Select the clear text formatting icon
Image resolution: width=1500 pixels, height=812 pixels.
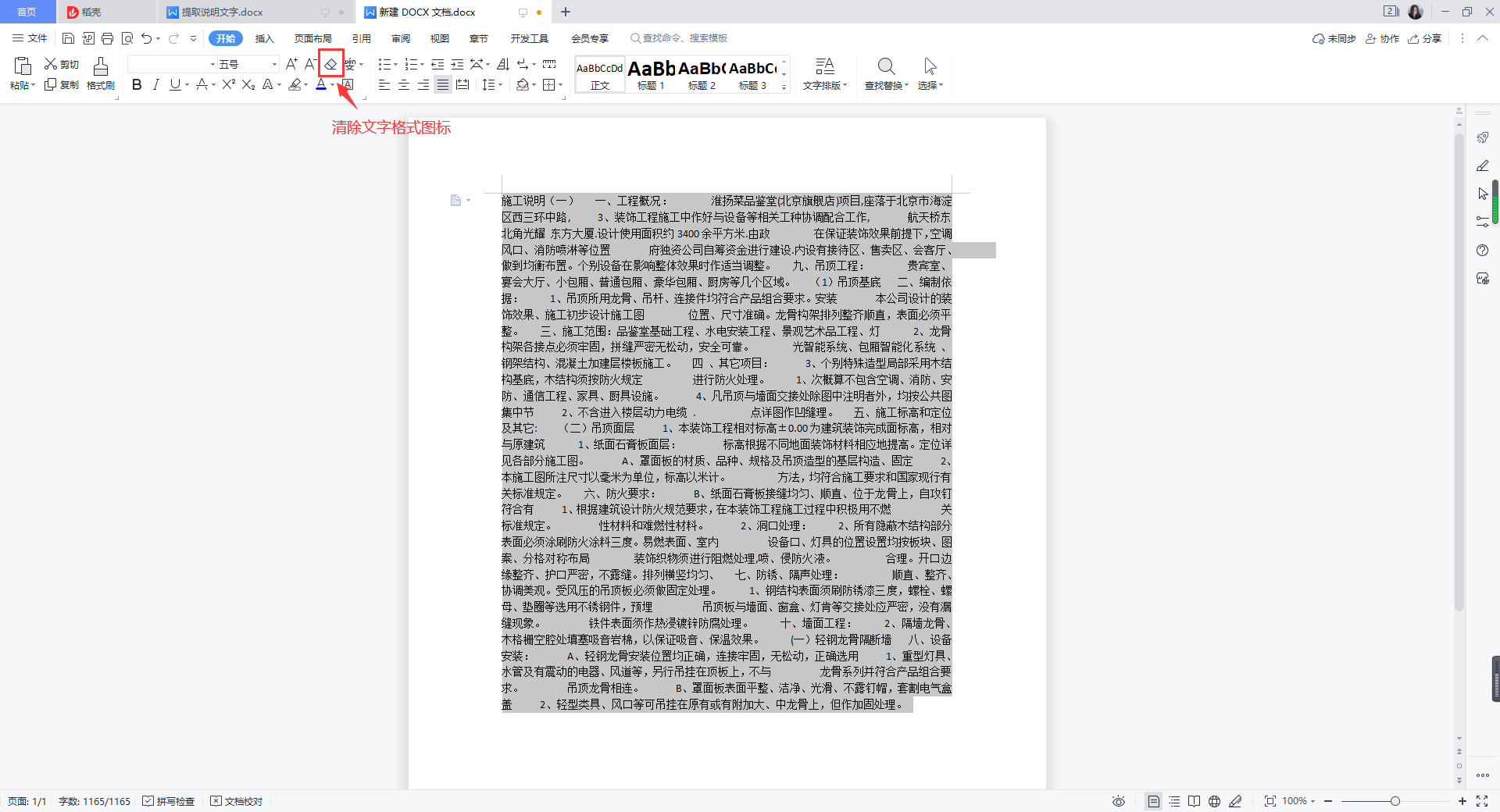click(330, 64)
